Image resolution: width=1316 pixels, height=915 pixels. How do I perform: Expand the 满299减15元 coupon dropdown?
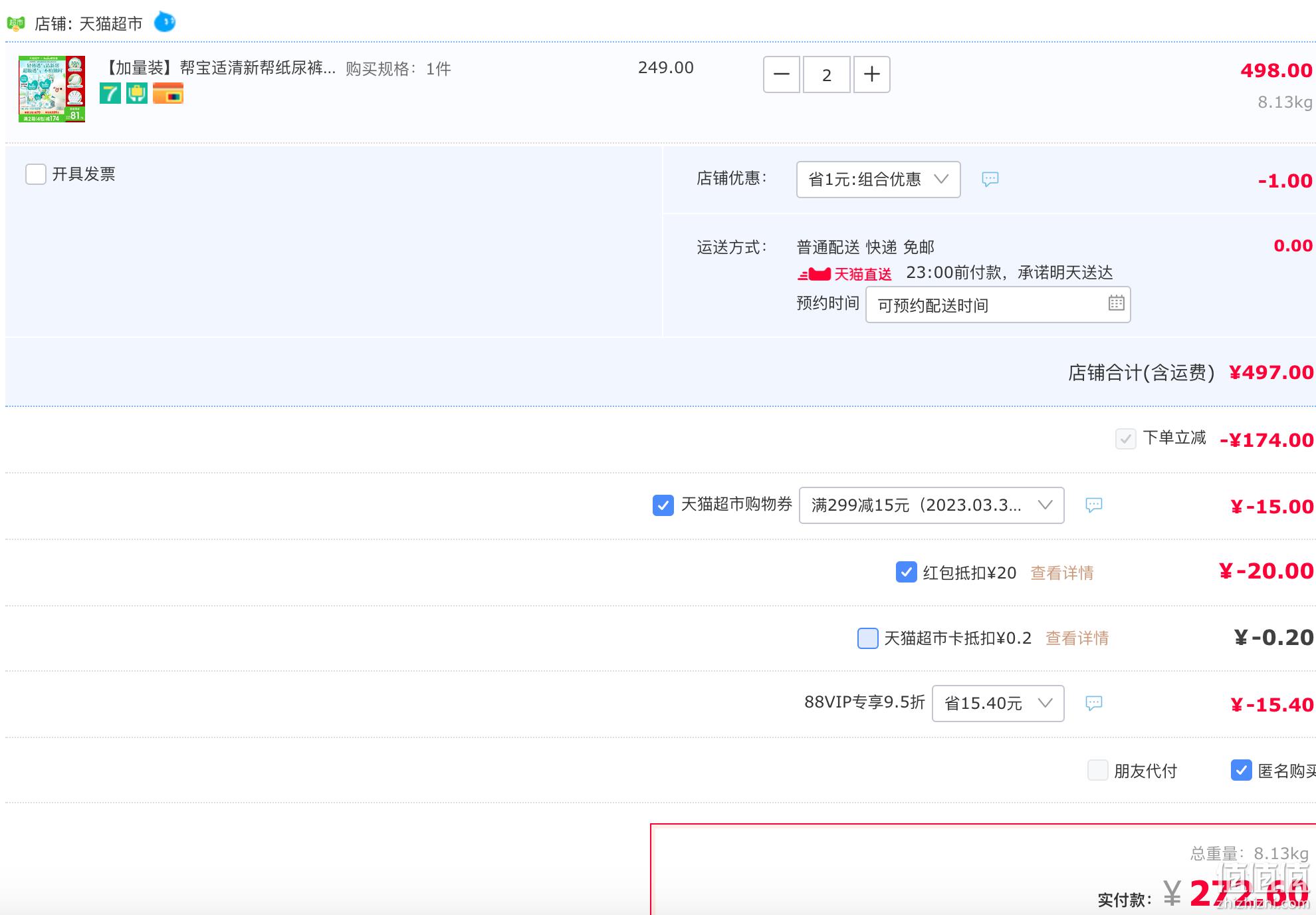coord(932,505)
